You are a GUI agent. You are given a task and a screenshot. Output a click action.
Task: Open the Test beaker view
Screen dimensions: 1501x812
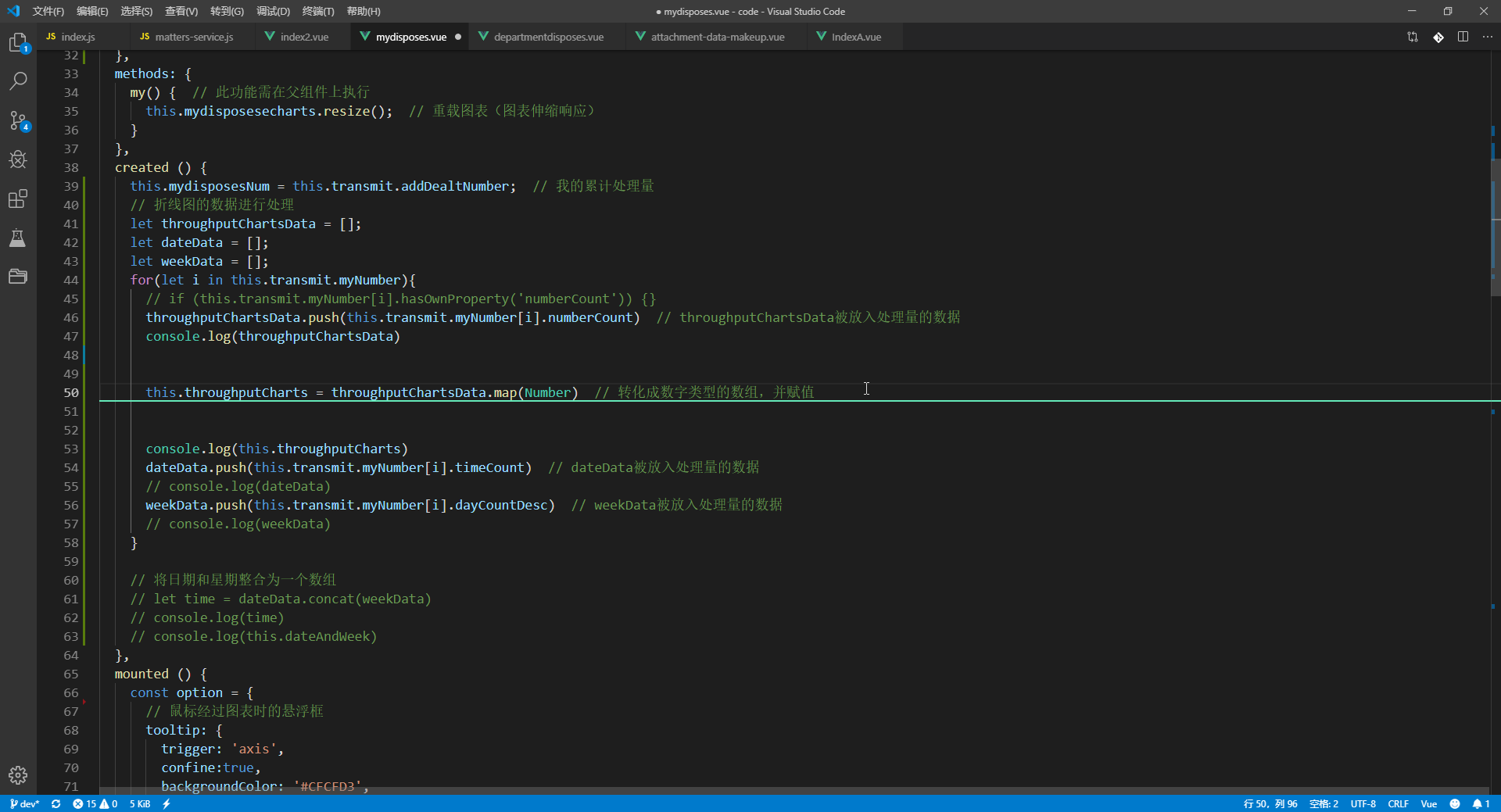[18, 238]
